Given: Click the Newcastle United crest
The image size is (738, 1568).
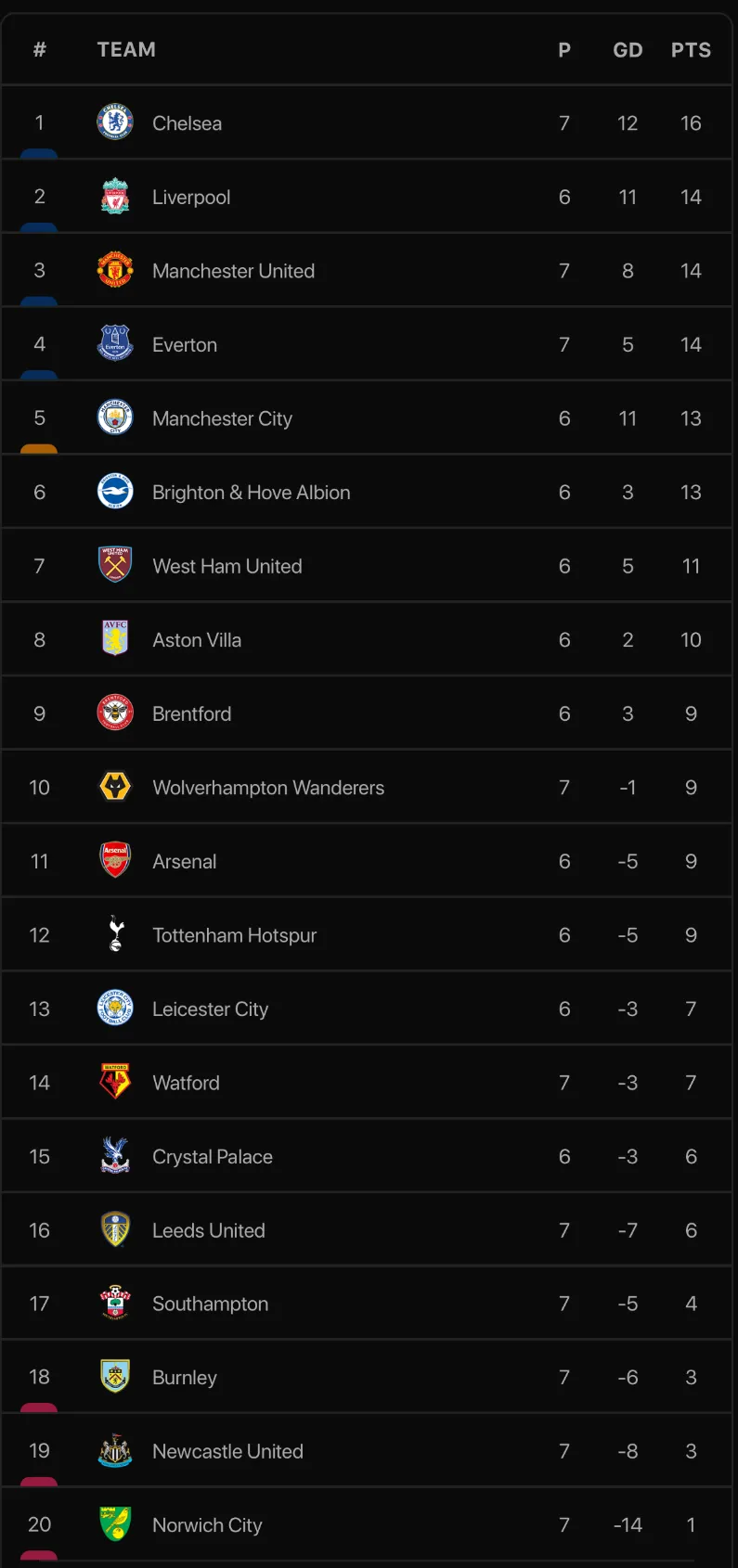Looking at the screenshot, I should [115, 1451].
